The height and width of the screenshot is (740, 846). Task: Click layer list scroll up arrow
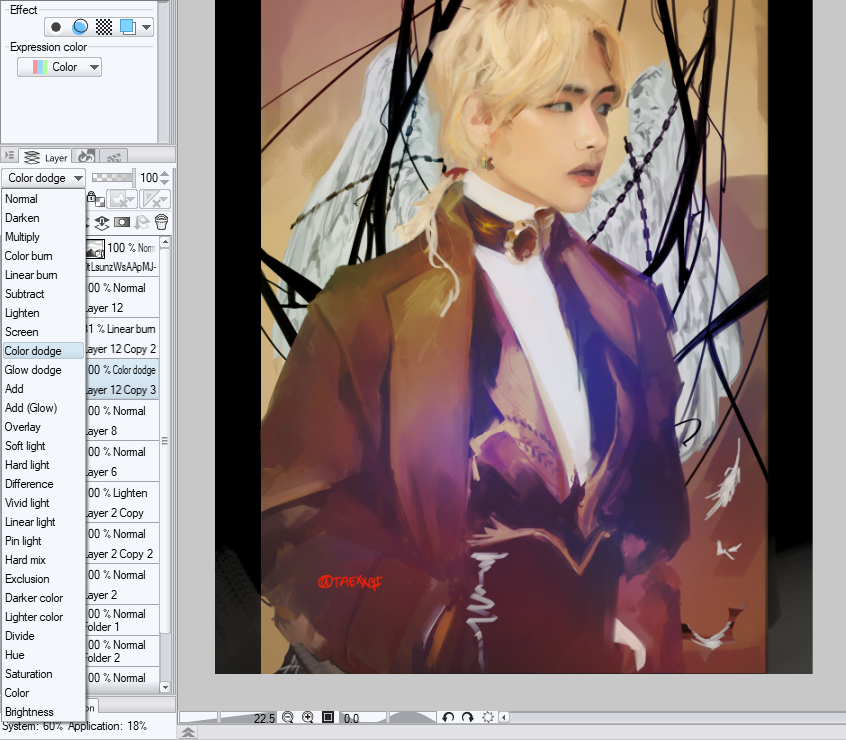(166, 242)
